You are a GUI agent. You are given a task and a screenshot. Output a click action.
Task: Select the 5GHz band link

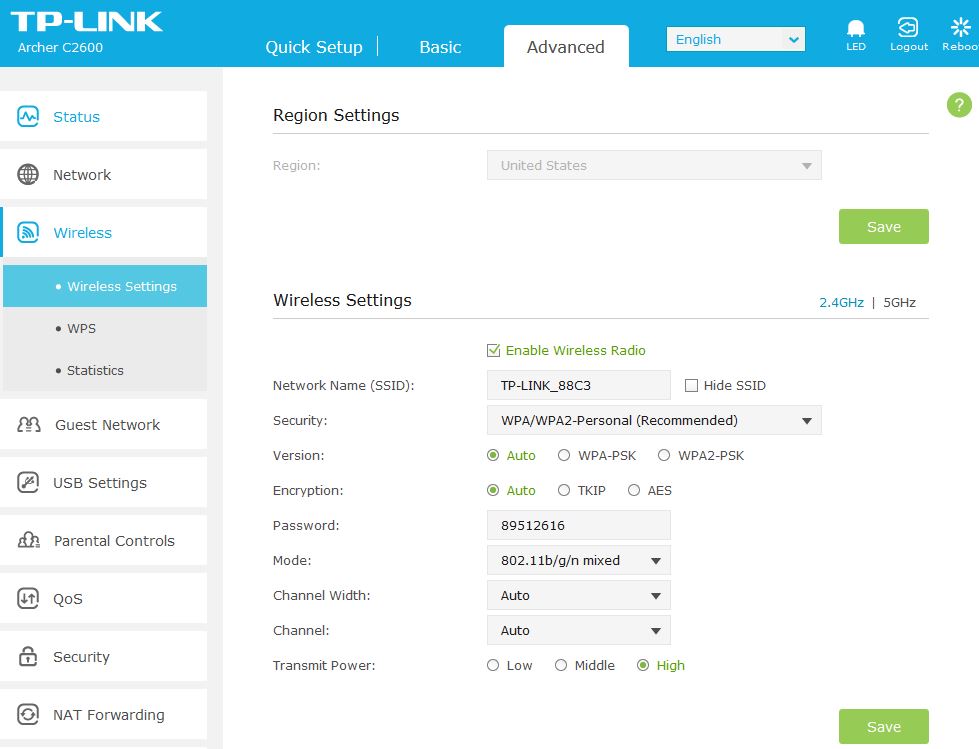click(899, 303)
